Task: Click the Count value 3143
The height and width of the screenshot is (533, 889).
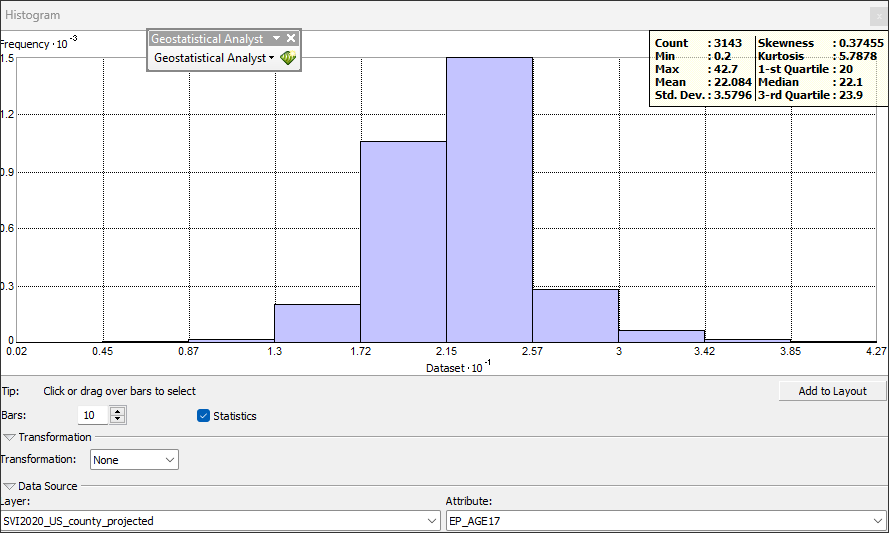Action: (728, 43)
